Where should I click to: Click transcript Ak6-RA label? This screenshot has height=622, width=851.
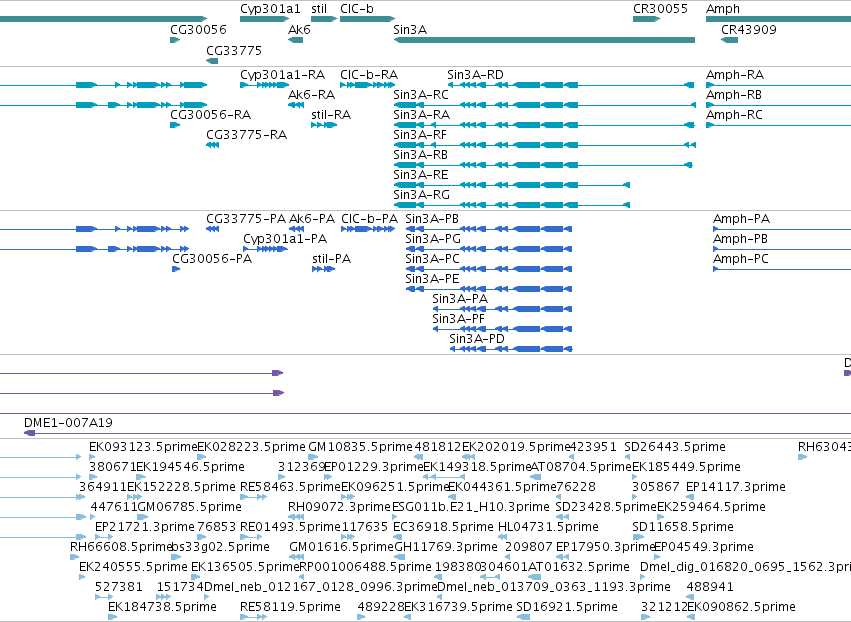pos(312,95)
